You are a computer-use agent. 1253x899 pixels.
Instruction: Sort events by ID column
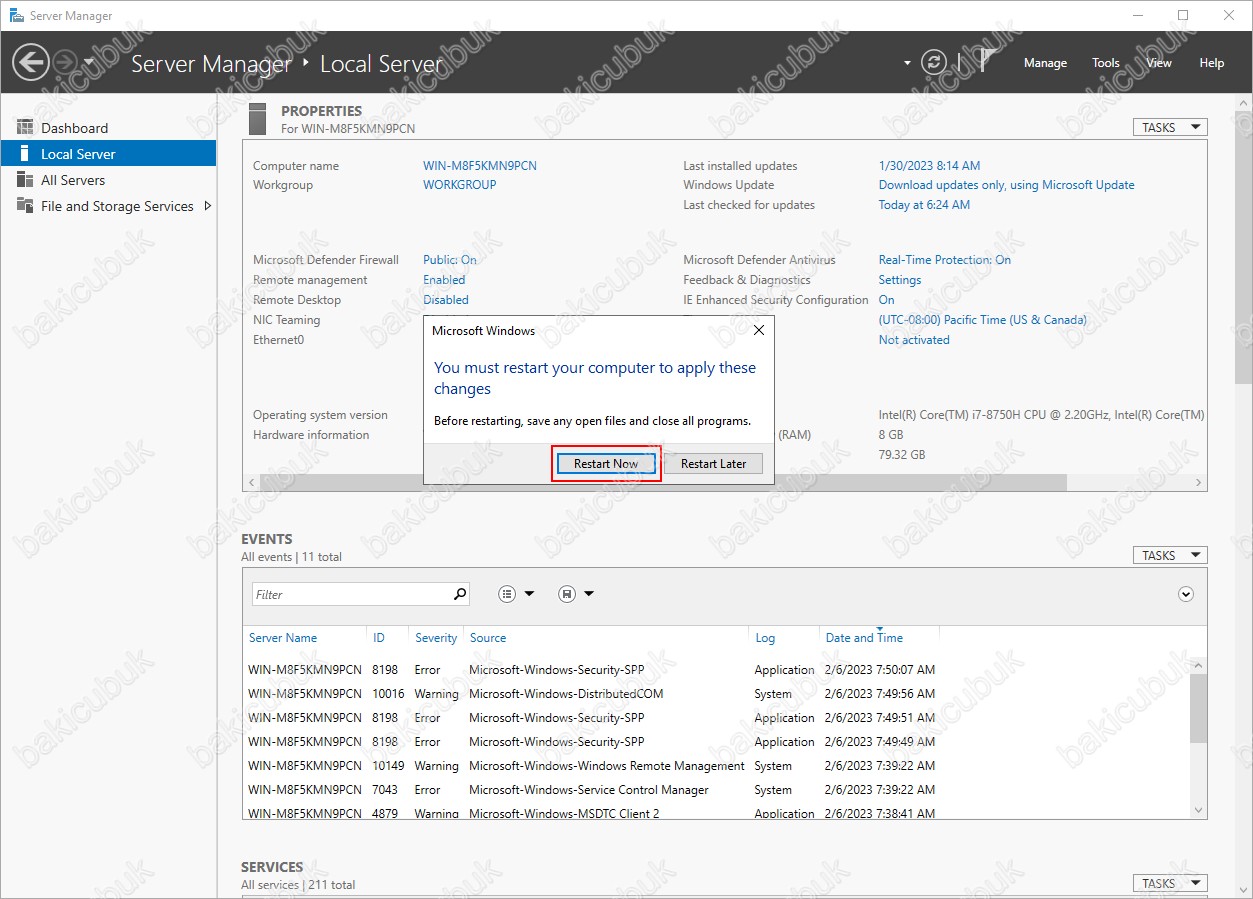(379, 638)
